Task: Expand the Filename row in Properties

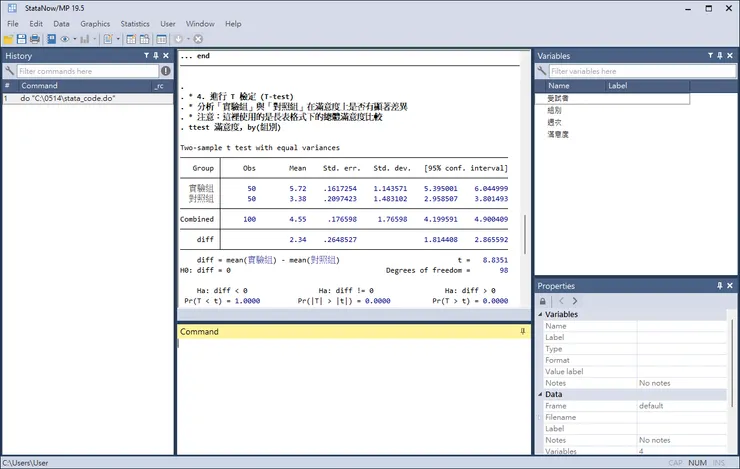Action: [540, 417]
